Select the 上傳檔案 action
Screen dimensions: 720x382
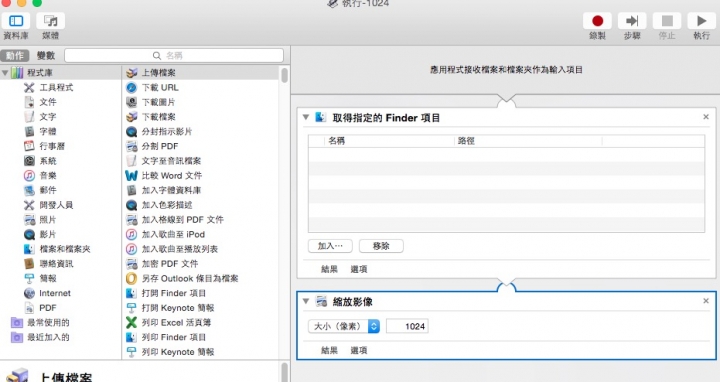point(158,73)
